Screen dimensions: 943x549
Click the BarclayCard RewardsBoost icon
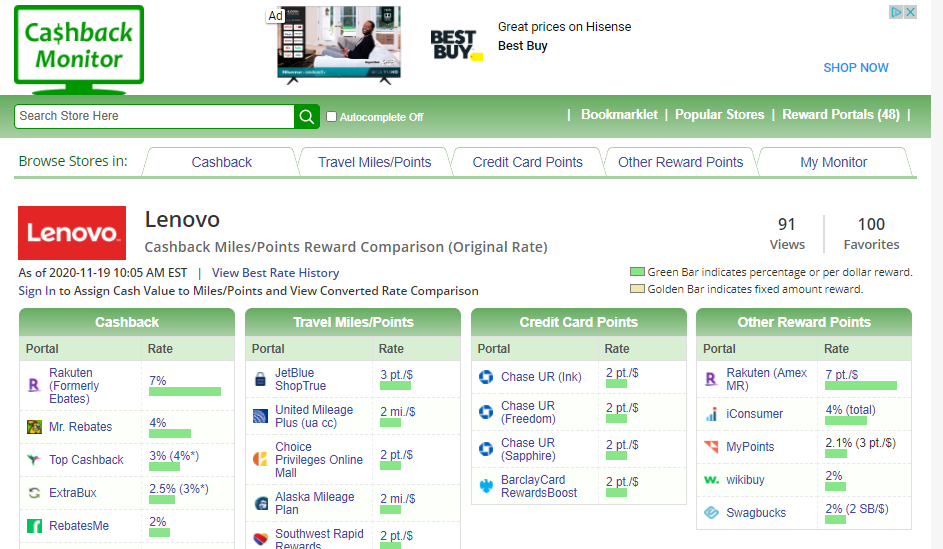coord(486,486)
